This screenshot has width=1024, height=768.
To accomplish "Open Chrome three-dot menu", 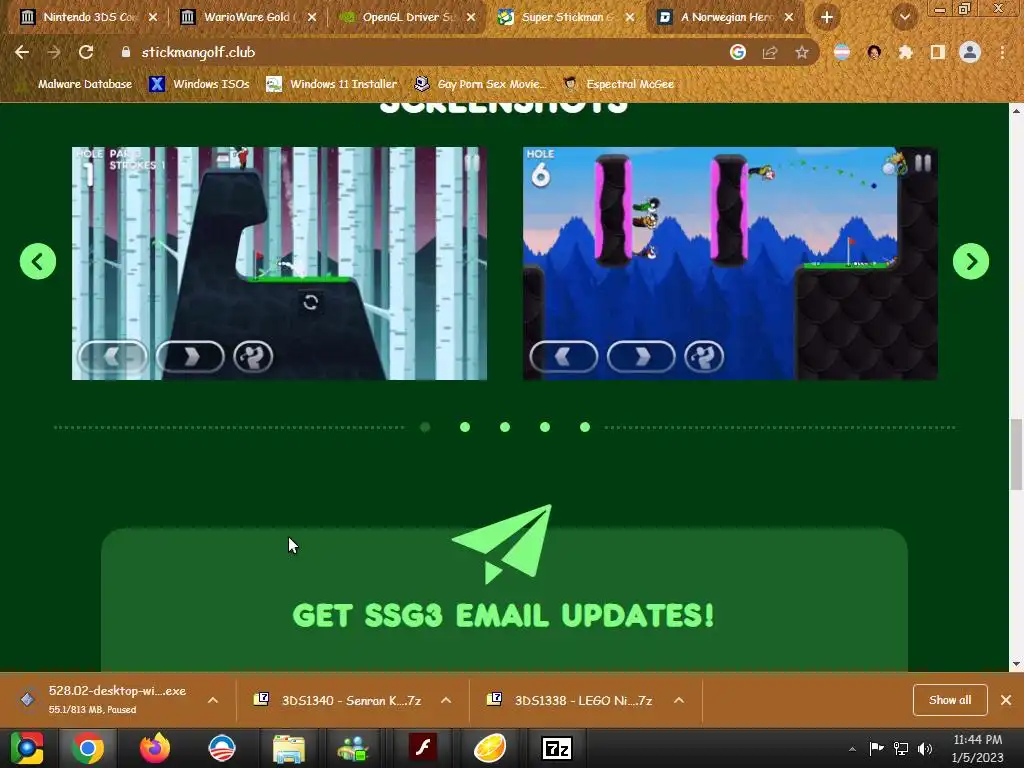I will [1002, 52].
